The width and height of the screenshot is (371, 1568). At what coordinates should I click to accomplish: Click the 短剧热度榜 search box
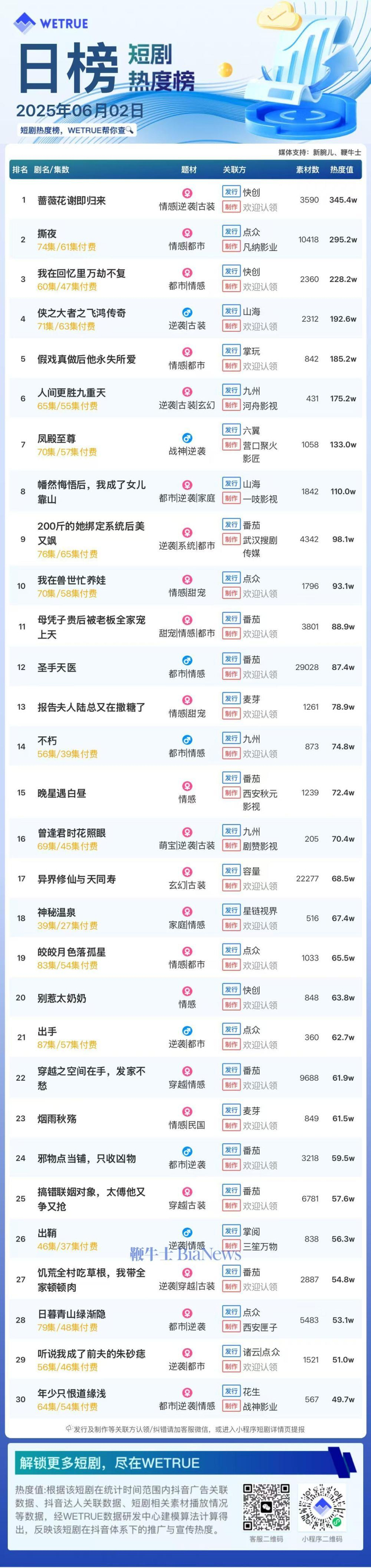76,130
